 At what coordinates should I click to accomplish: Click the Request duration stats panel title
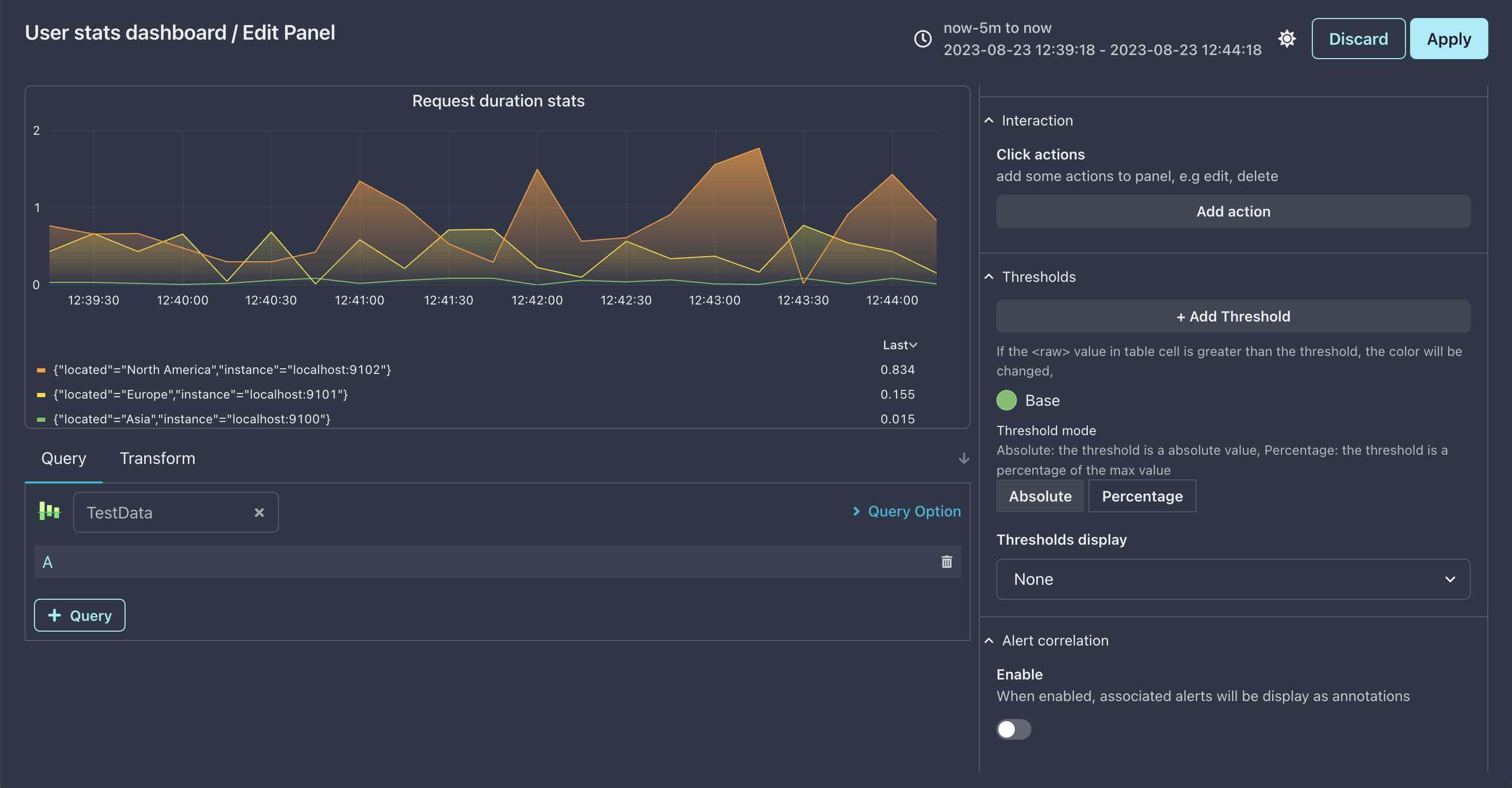coord(498,100)
